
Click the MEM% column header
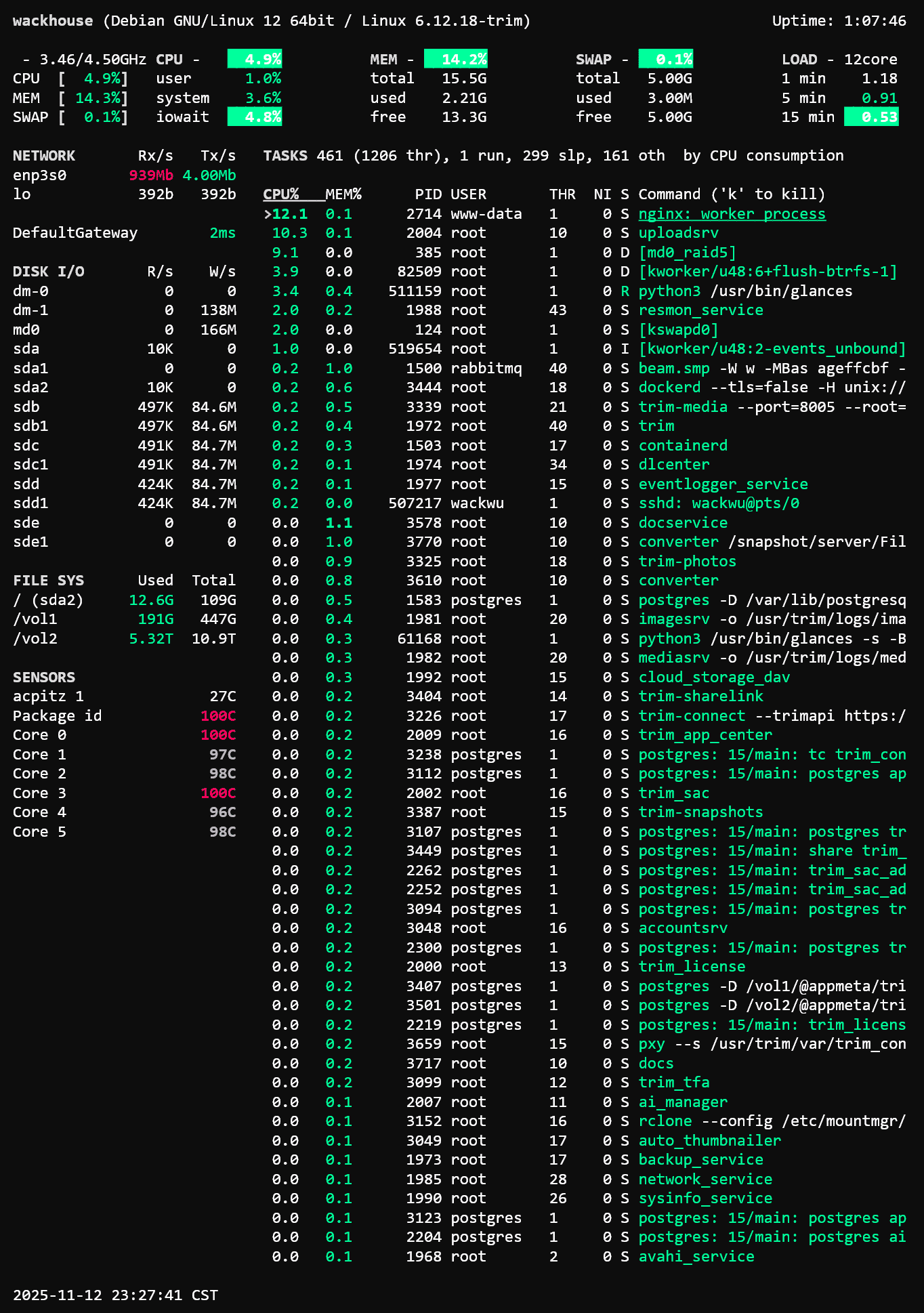(x=343, y=194)
